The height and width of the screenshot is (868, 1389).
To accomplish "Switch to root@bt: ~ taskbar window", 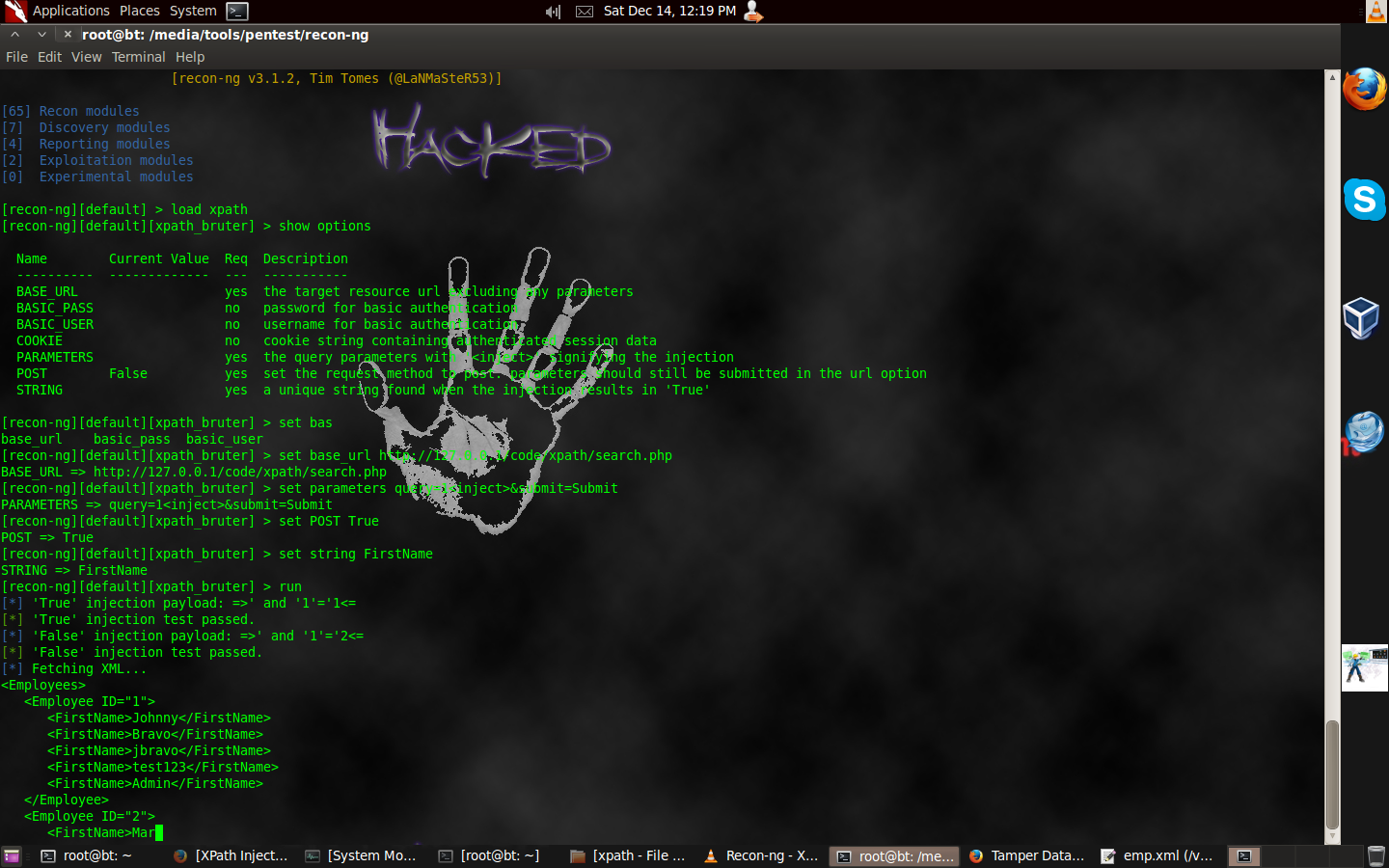I will click(87, 856).
